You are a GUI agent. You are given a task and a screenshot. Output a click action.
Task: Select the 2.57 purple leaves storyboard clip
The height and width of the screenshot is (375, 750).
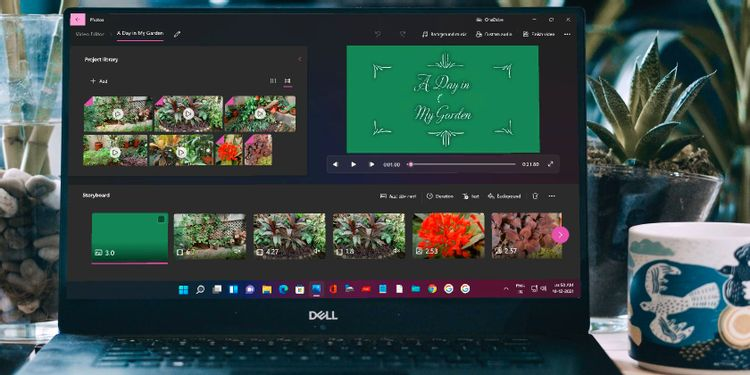527,236
